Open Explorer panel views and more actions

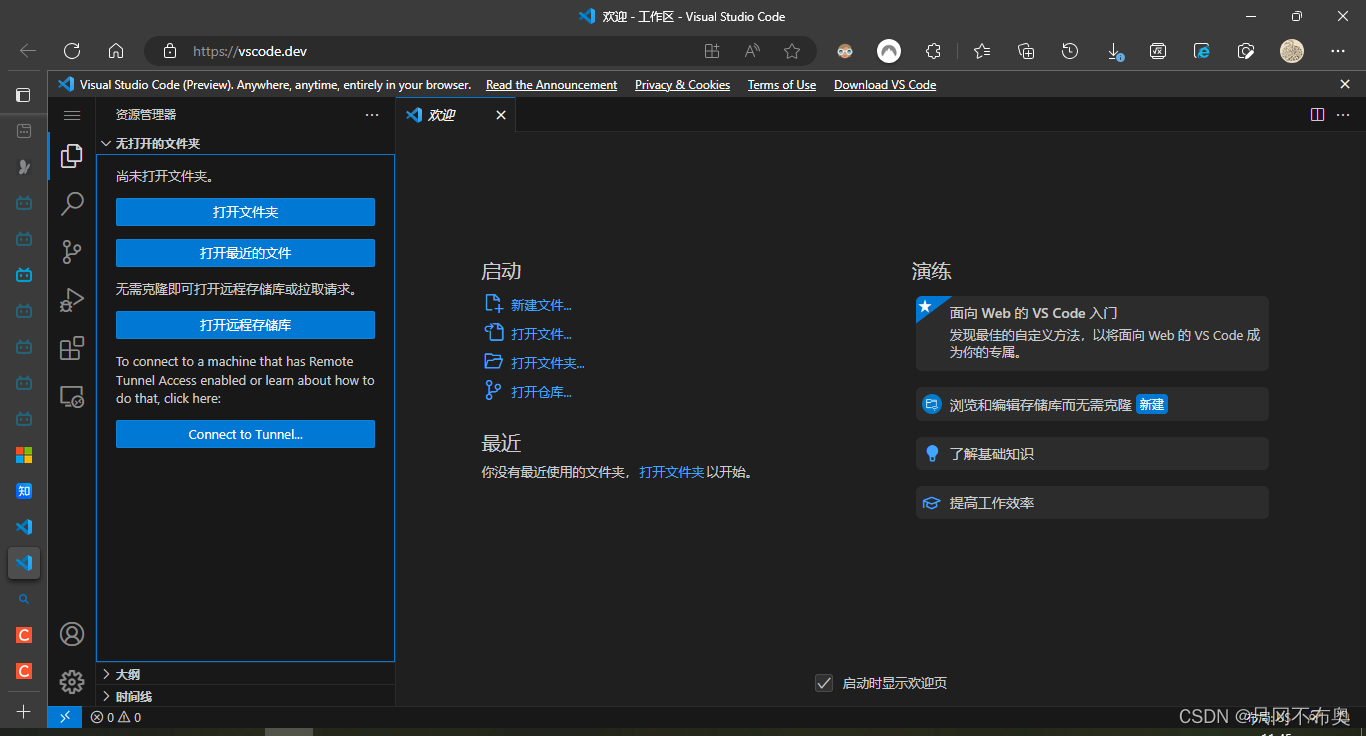[x=372, y=115]
